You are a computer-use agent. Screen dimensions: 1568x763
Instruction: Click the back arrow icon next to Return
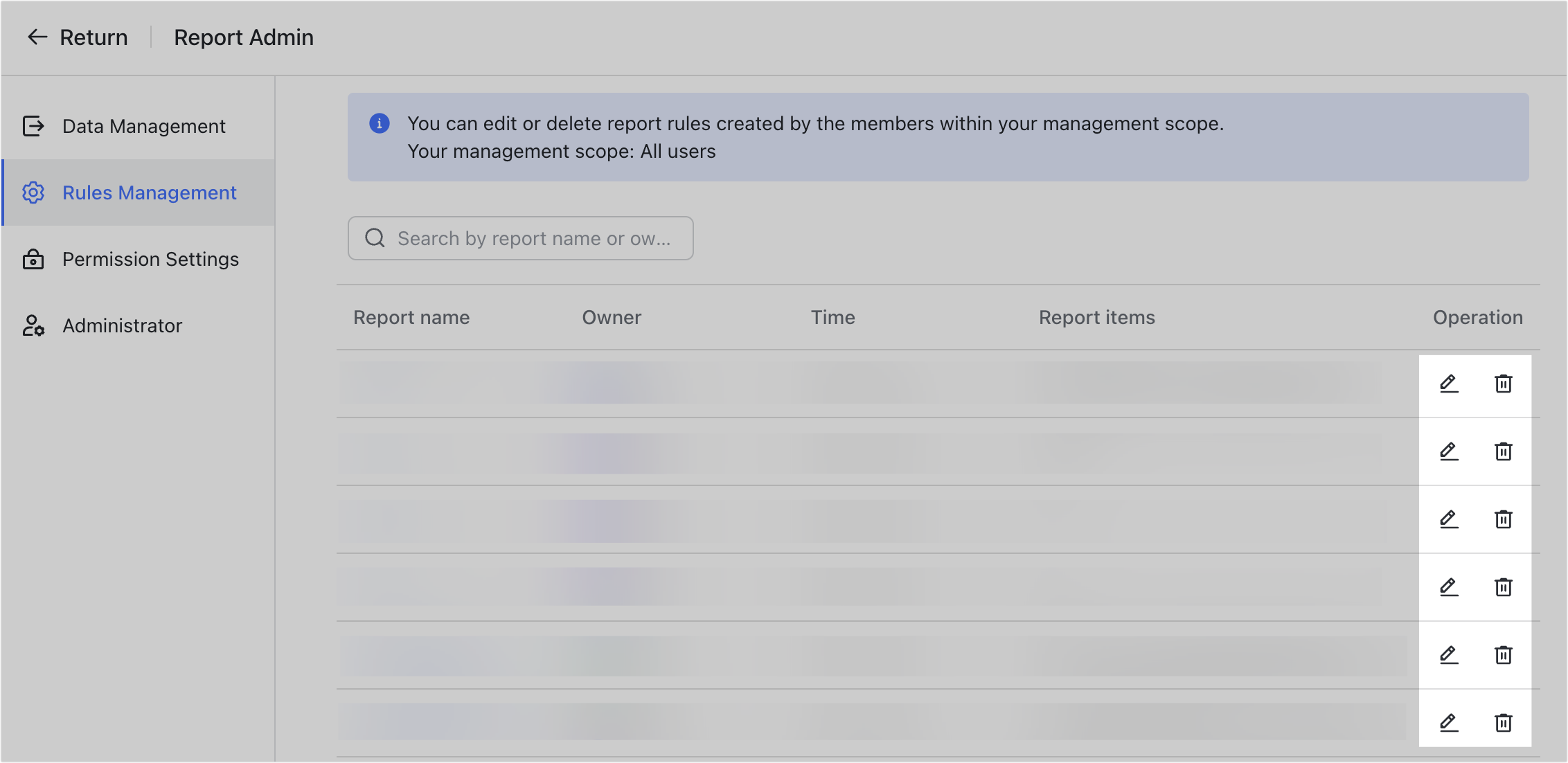[x=36, y=37]
